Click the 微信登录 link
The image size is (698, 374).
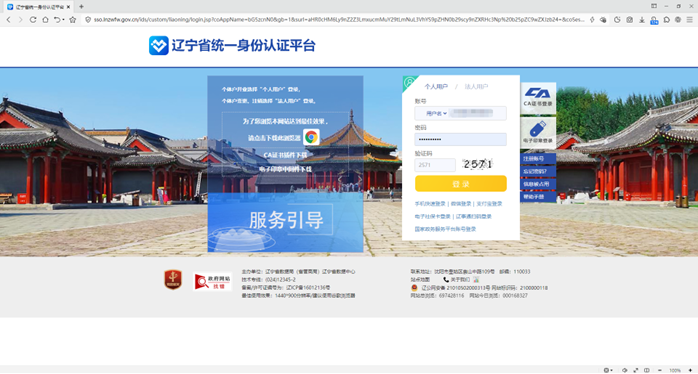tap(461, 204)
